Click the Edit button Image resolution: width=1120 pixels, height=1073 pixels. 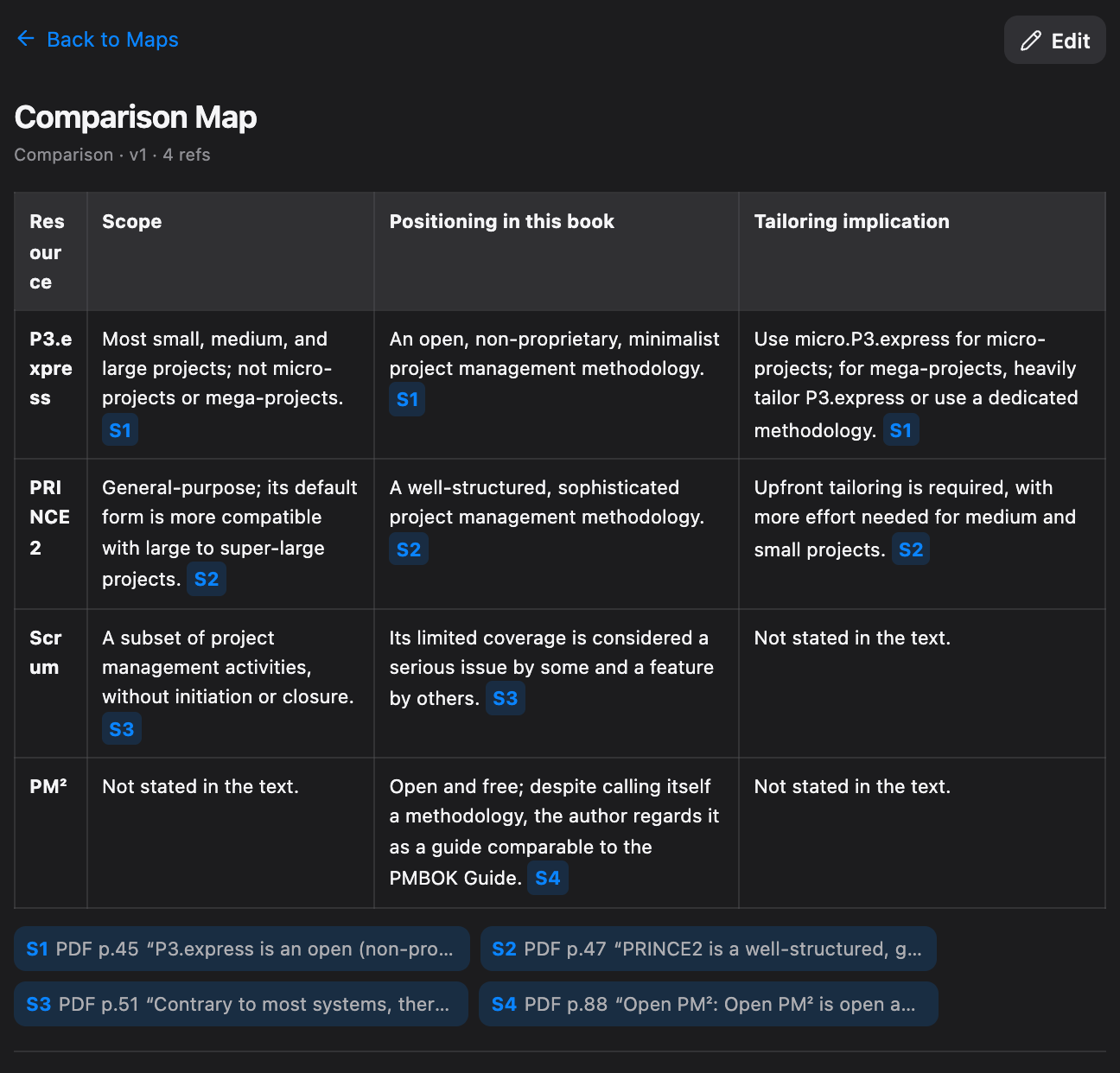(x=1055, y=40)
